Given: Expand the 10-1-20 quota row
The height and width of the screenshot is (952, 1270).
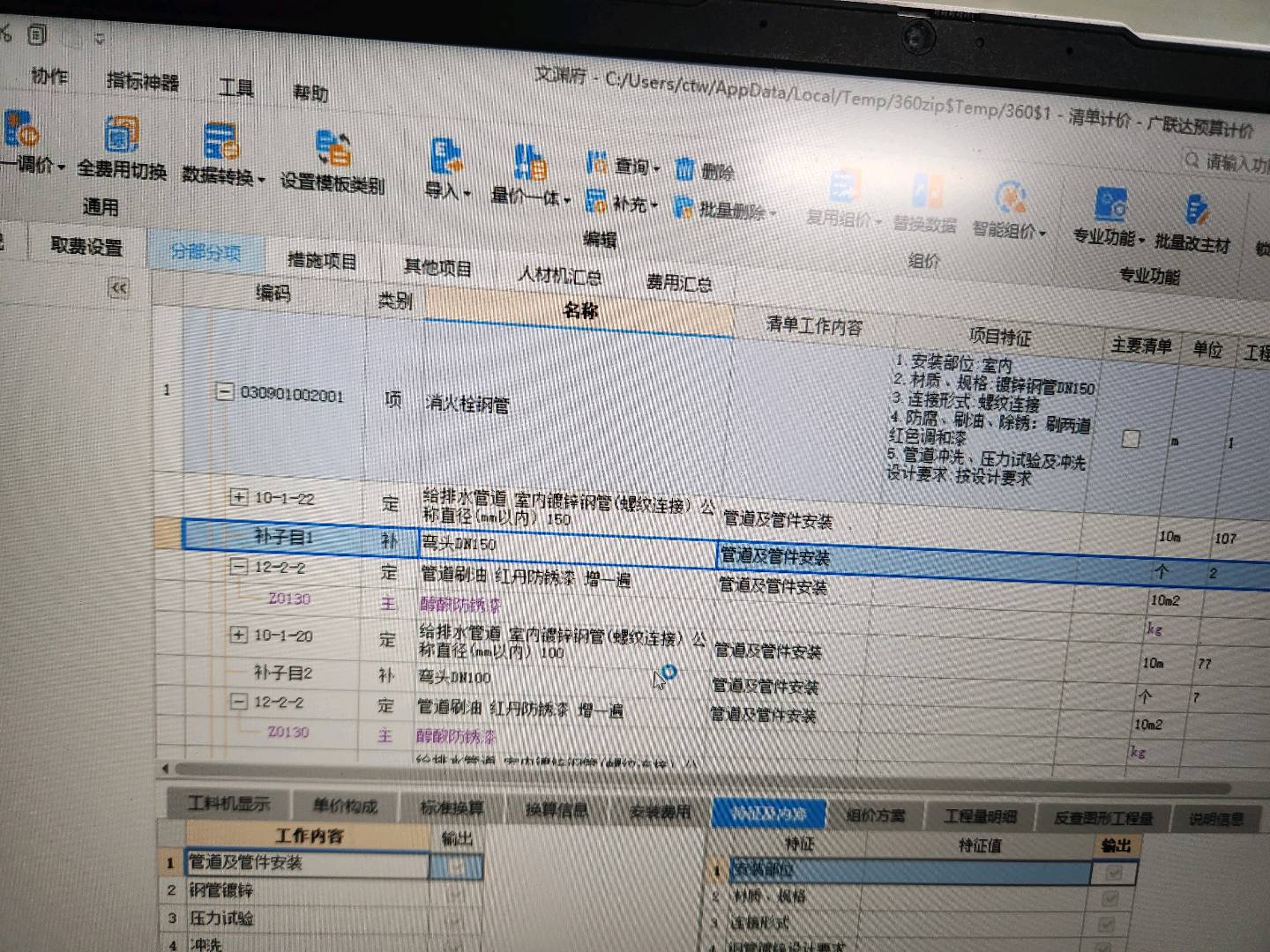Looking at the screenshot, I should pos(238,634).
